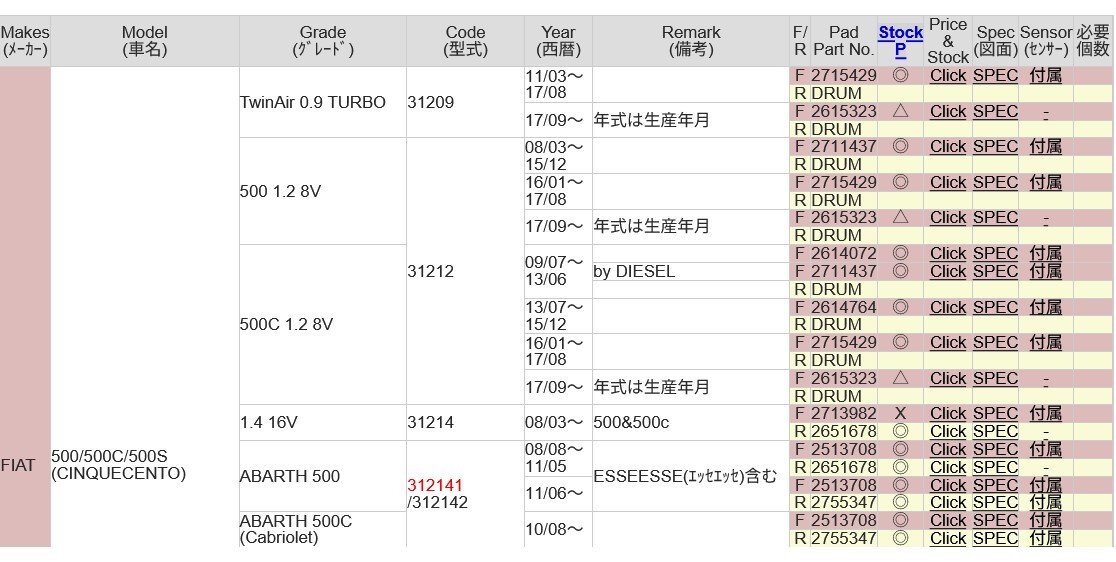Open Click link in 500C by DIESEL 2711437 row
Viewport: 1116px width, 562px height.
948,271
